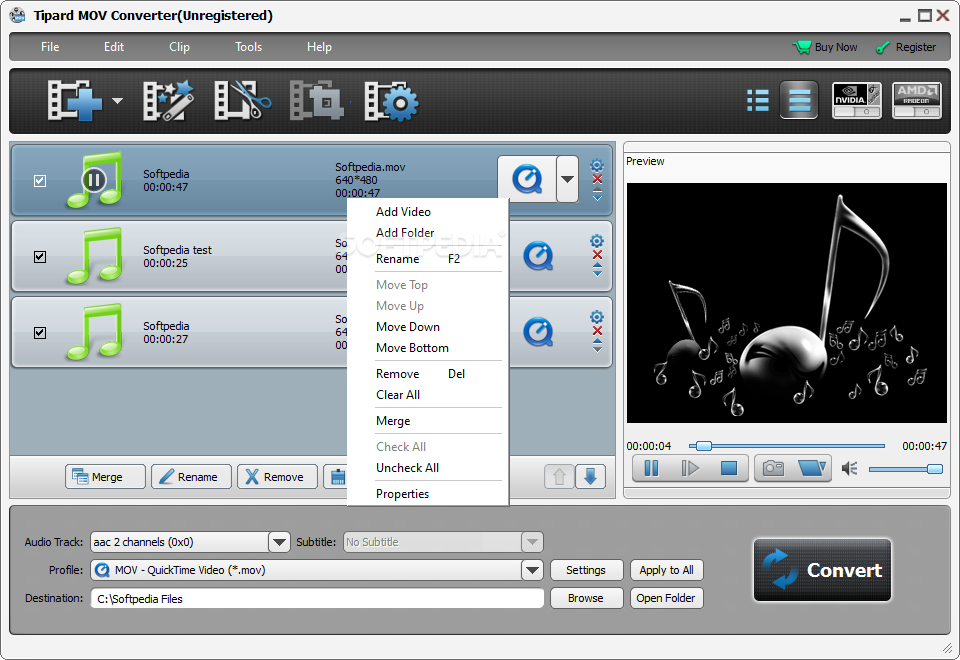Open the Profile format dropdown
960x660 pixels.
coord(532,570)
